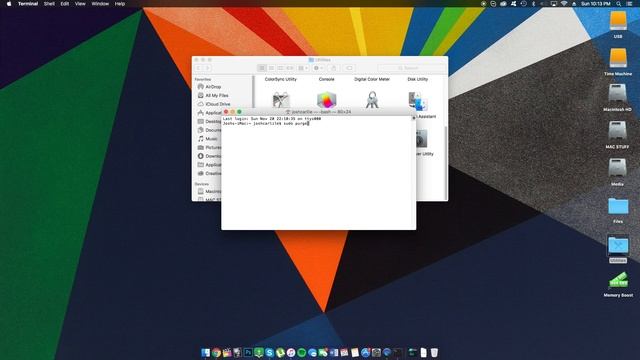640x360 pixels.
Task: Select AirDrop in Finder sidebar
Action: (209, 87)
